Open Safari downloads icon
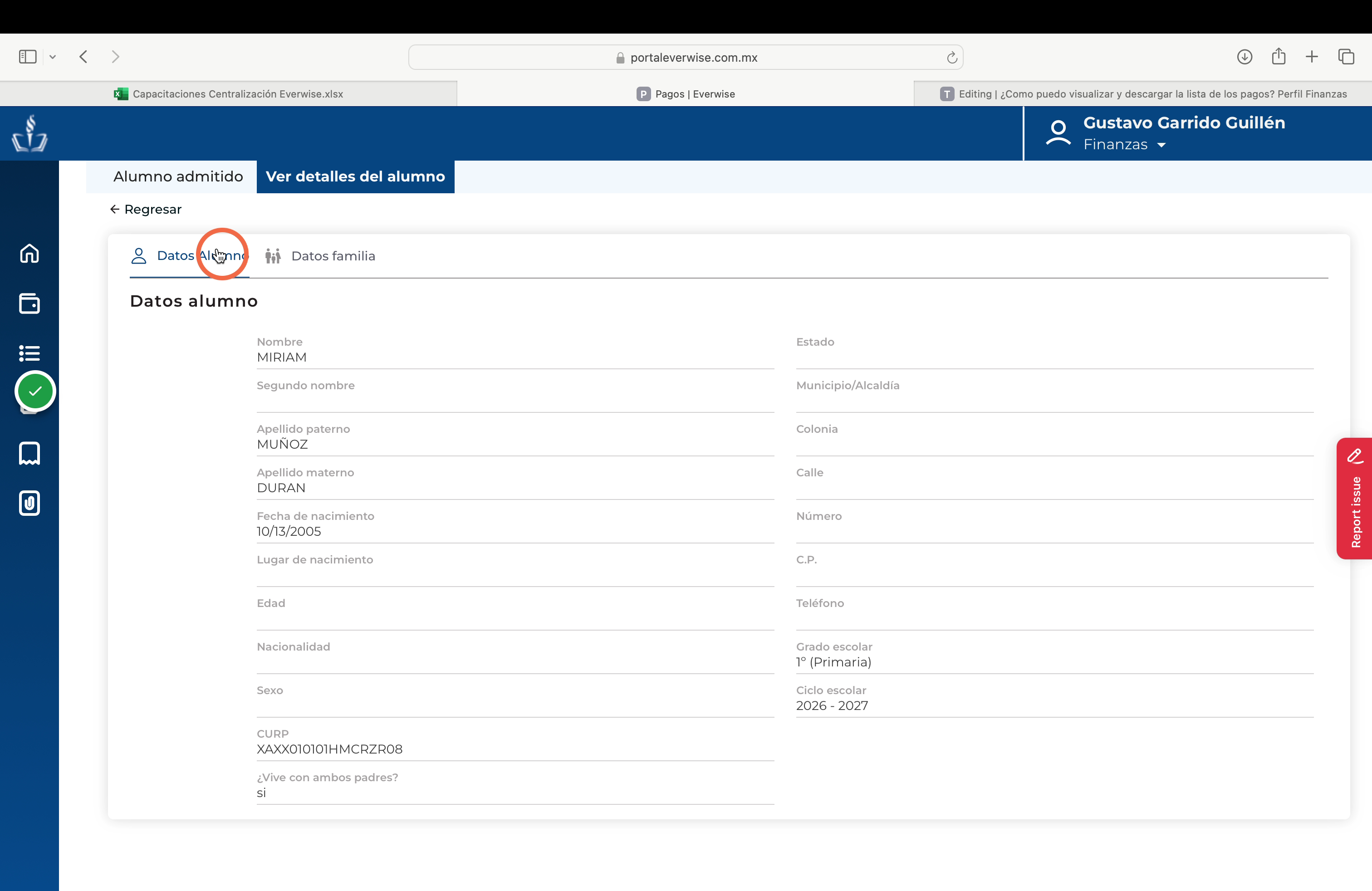The width and height of the screenshot is (1372, 891). coord(1245,56)
